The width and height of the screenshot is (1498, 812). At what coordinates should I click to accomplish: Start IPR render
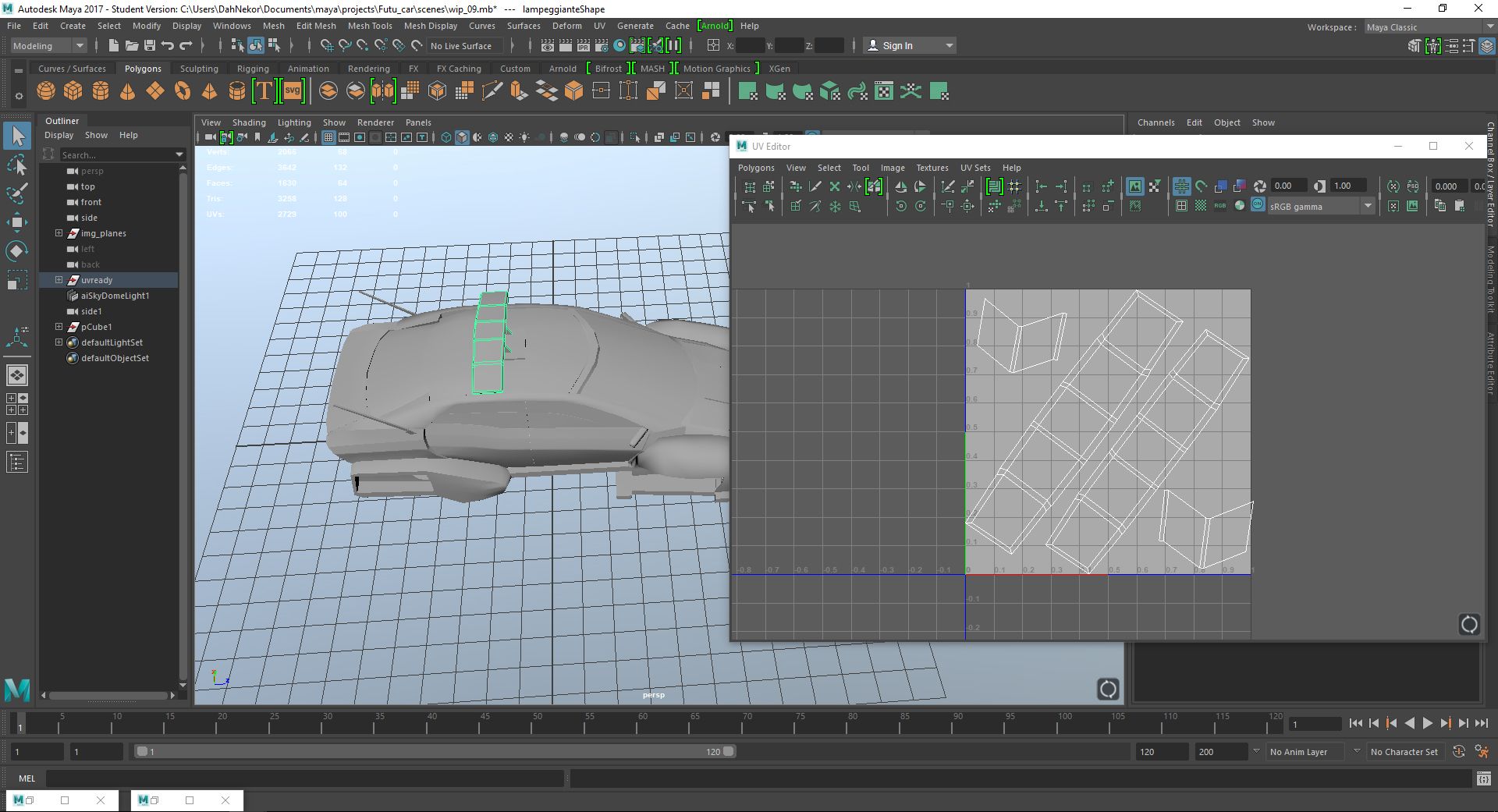coord(584,46)
